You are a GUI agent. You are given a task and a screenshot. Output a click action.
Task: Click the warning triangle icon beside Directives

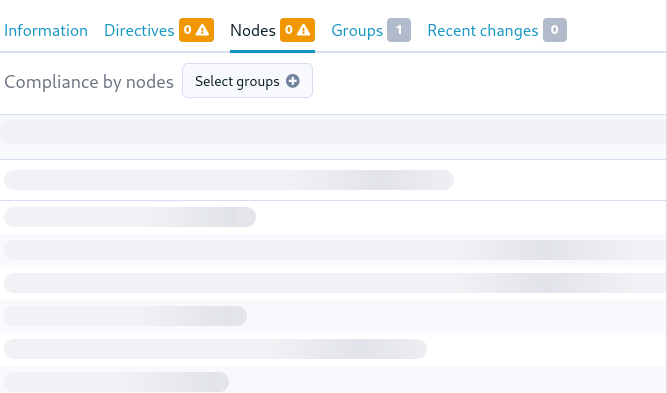202,30
